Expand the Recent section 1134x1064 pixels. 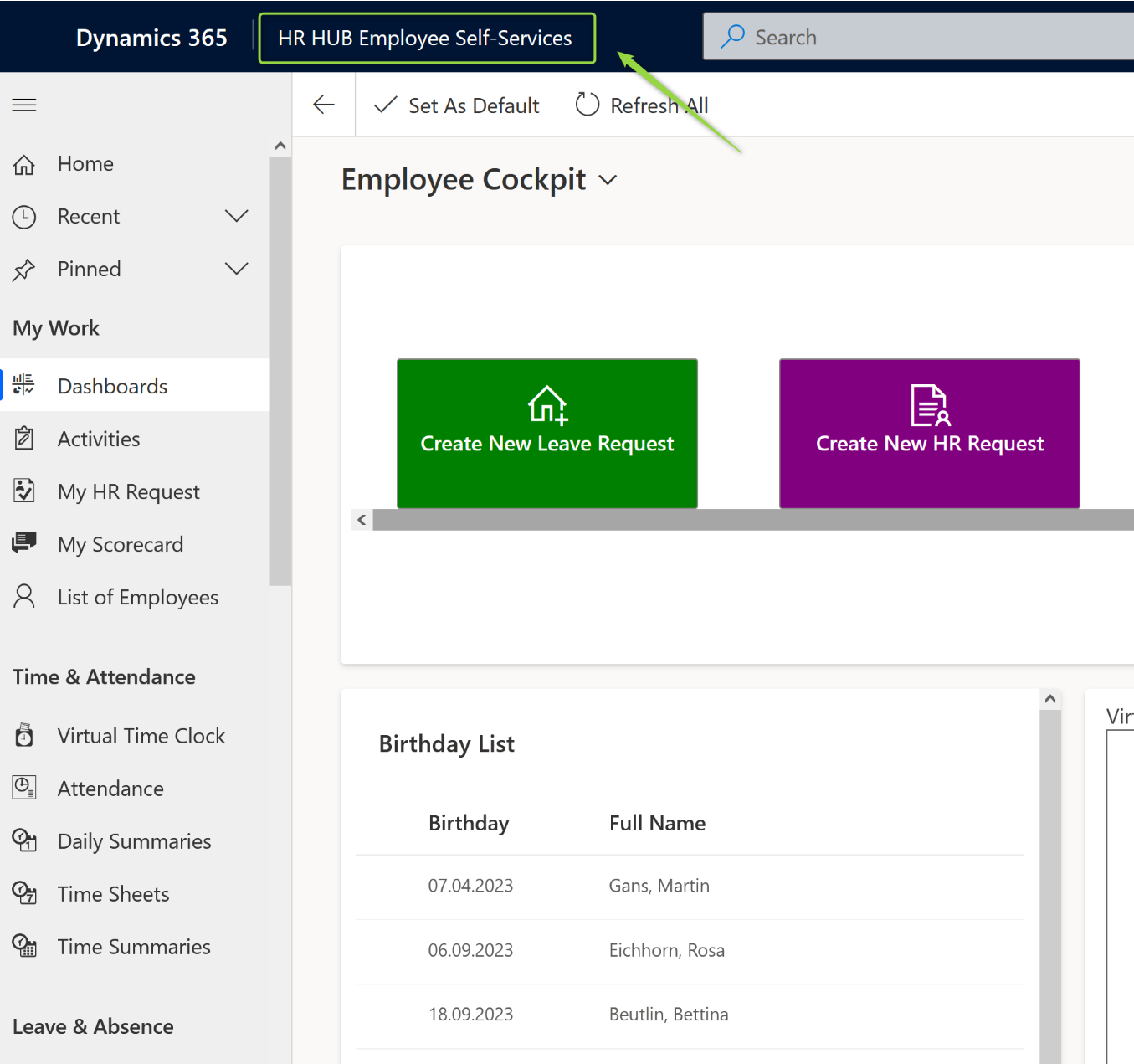pyautogui.click(x=237, y=216)
